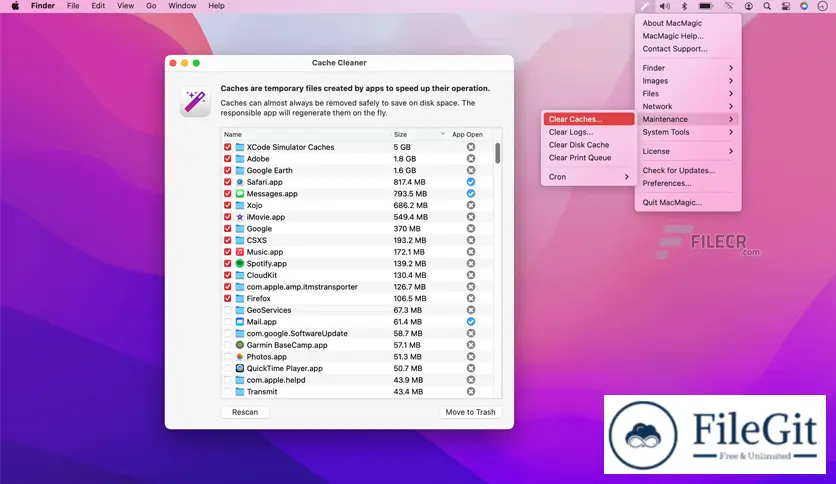Choose Check for Updates...
836x484 pixels.
coord(688,170)
